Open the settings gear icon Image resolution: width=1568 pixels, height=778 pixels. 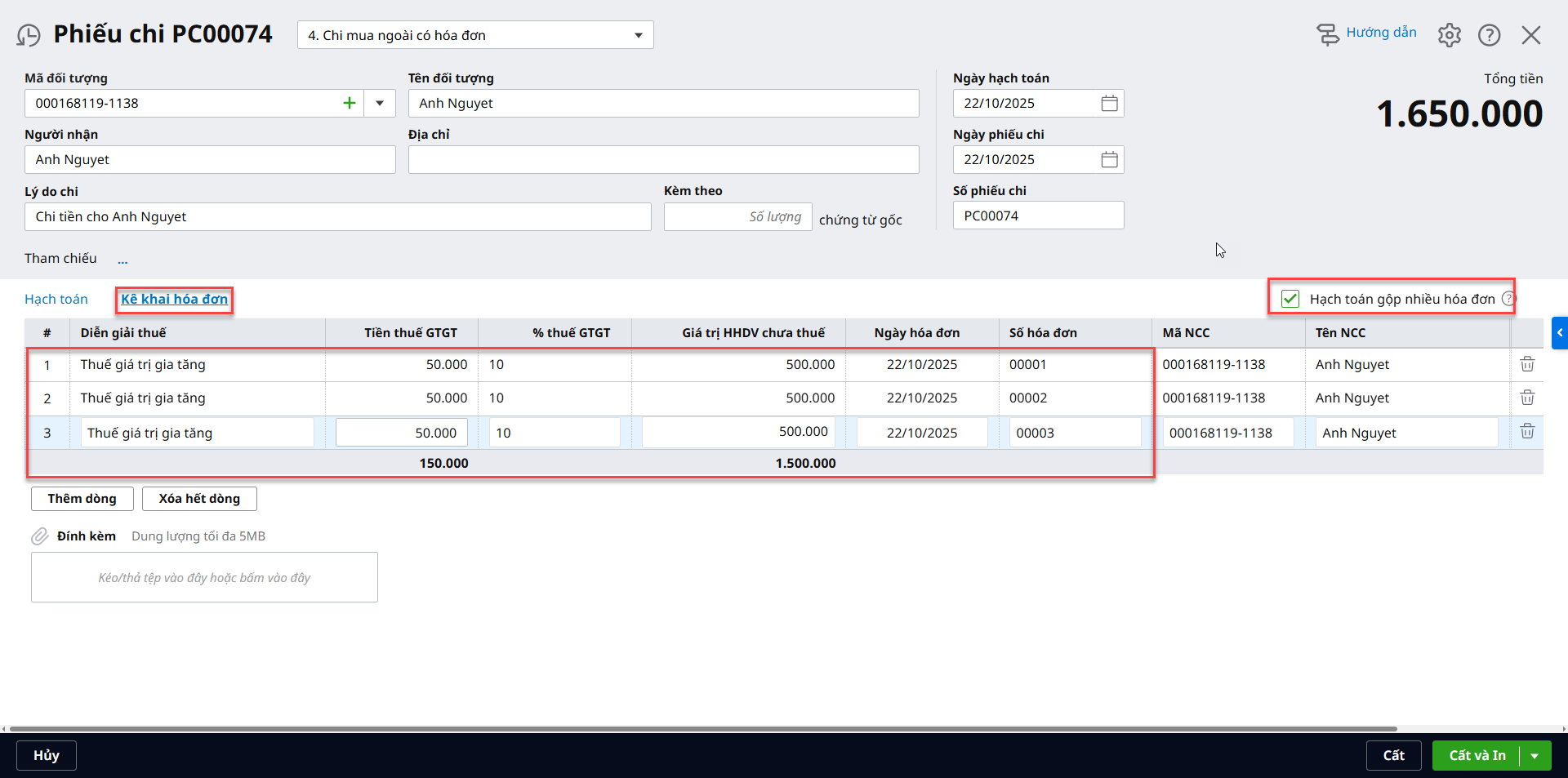(1449, 35)
